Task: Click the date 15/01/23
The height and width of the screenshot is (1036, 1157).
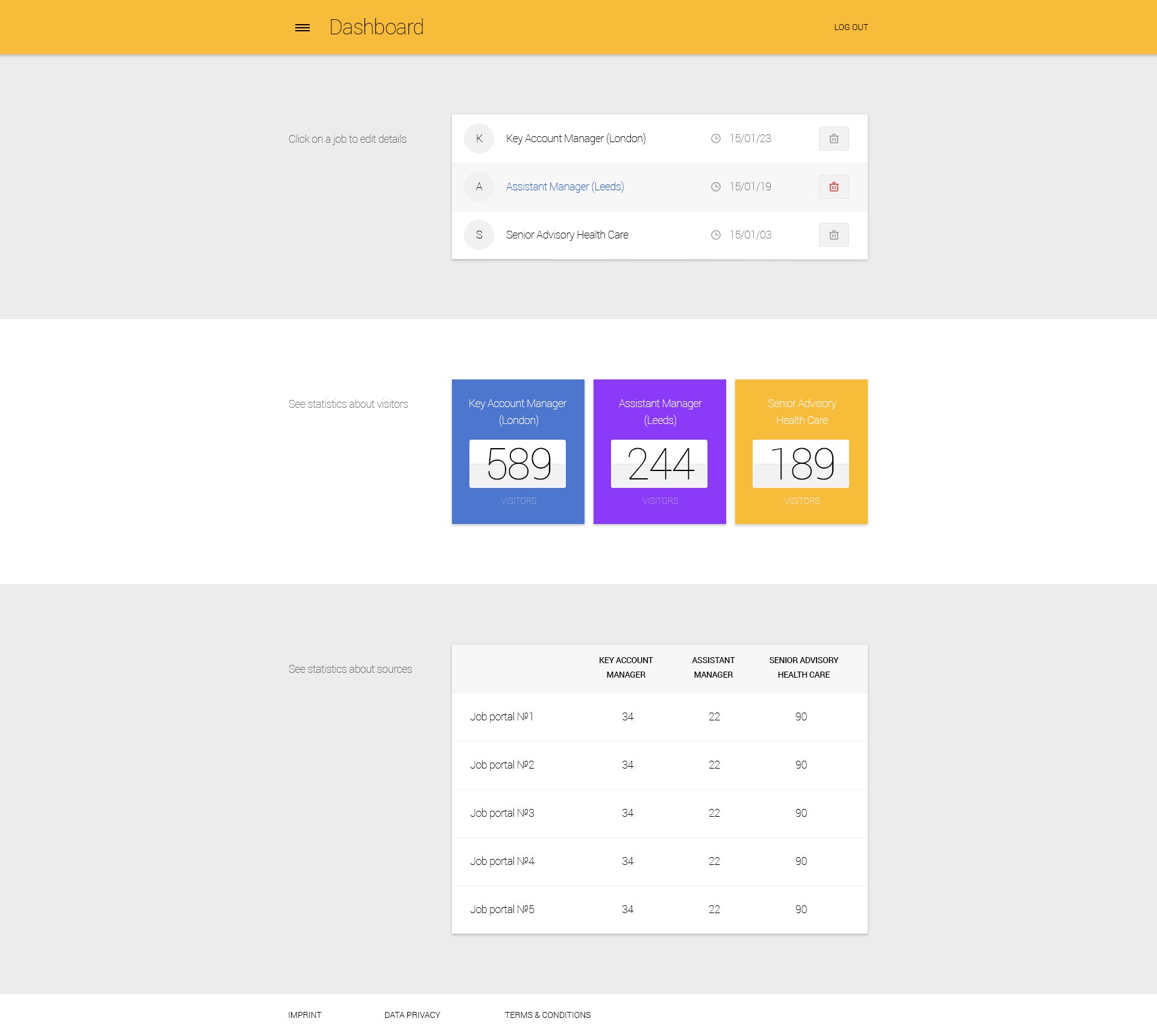Action: coord(750,139)
